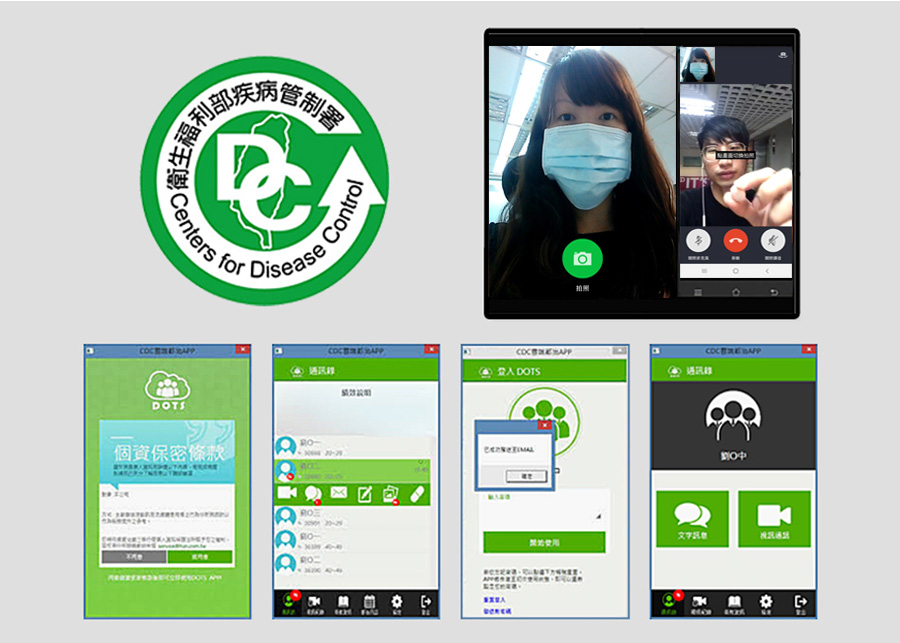Close the EMAIL dialog with red X
900x643 pixels.
545,425
